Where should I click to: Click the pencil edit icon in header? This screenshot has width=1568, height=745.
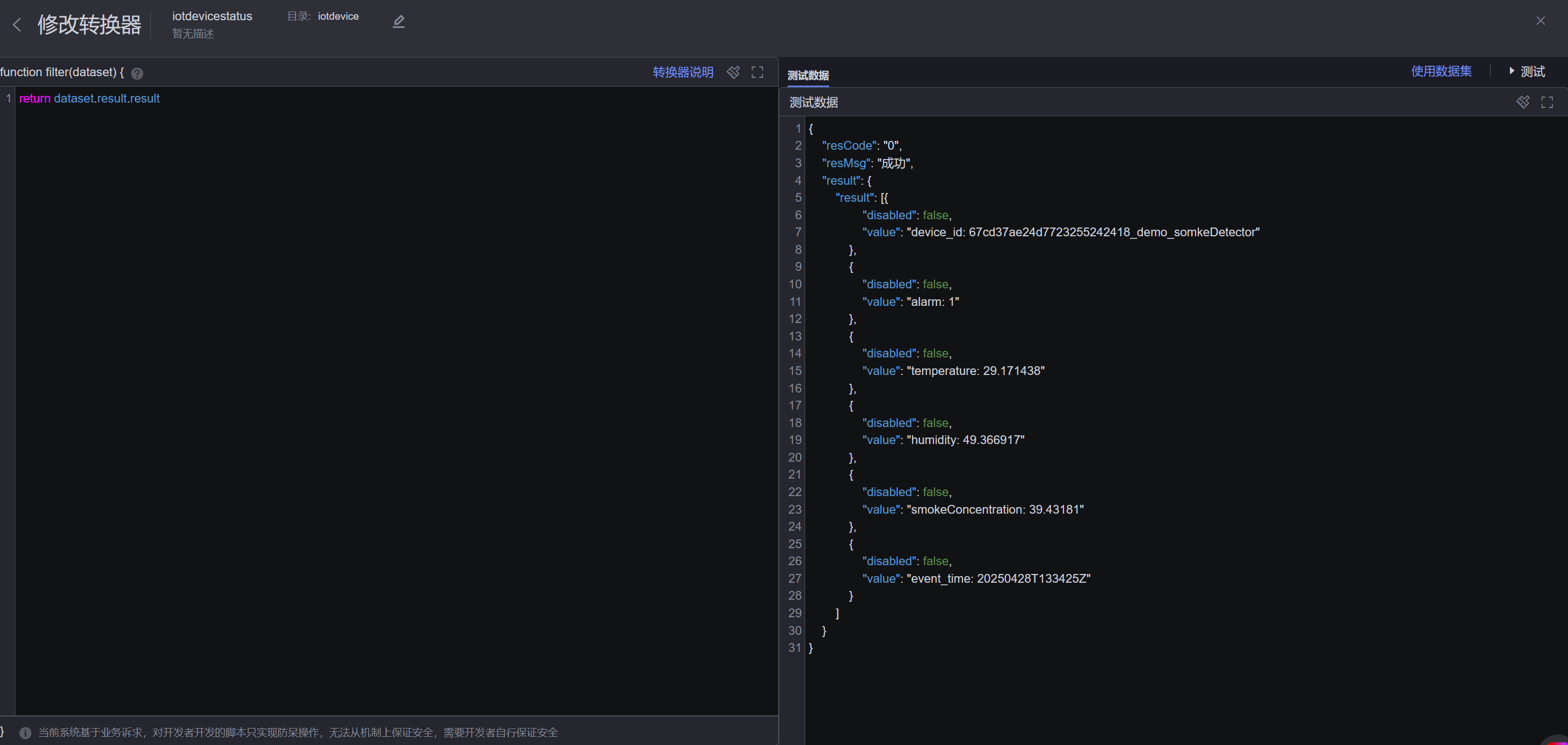[x=399, y=22]
